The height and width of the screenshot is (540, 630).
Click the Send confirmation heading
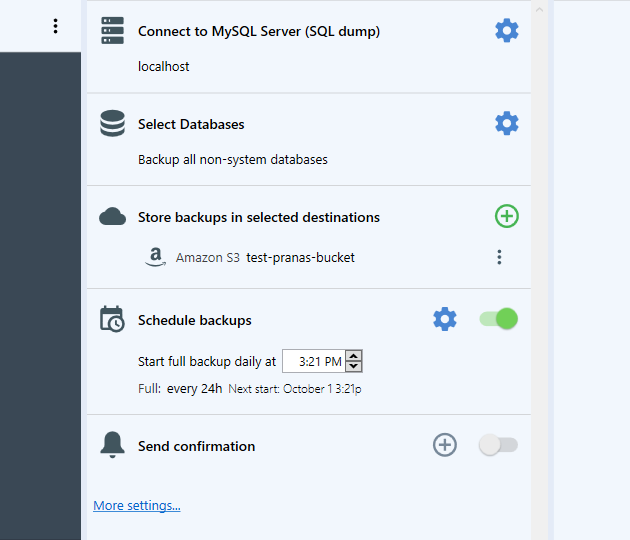point(196,446)
